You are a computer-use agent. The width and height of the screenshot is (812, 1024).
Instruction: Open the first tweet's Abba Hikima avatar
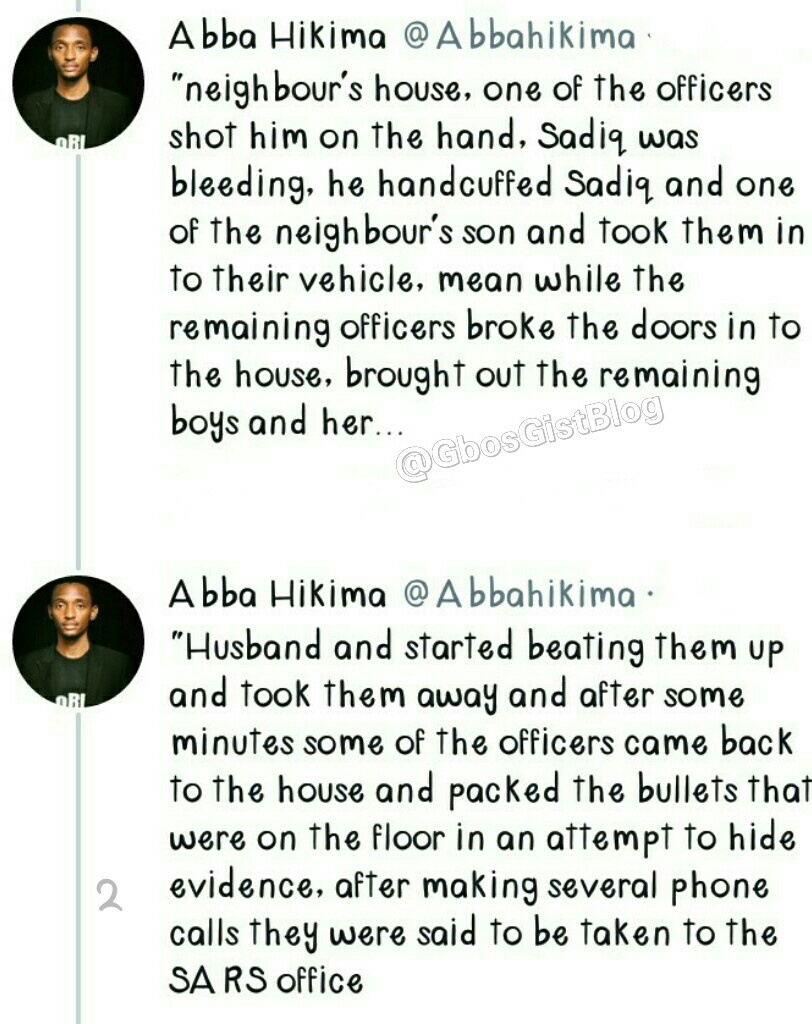click(x=78, y=83)
